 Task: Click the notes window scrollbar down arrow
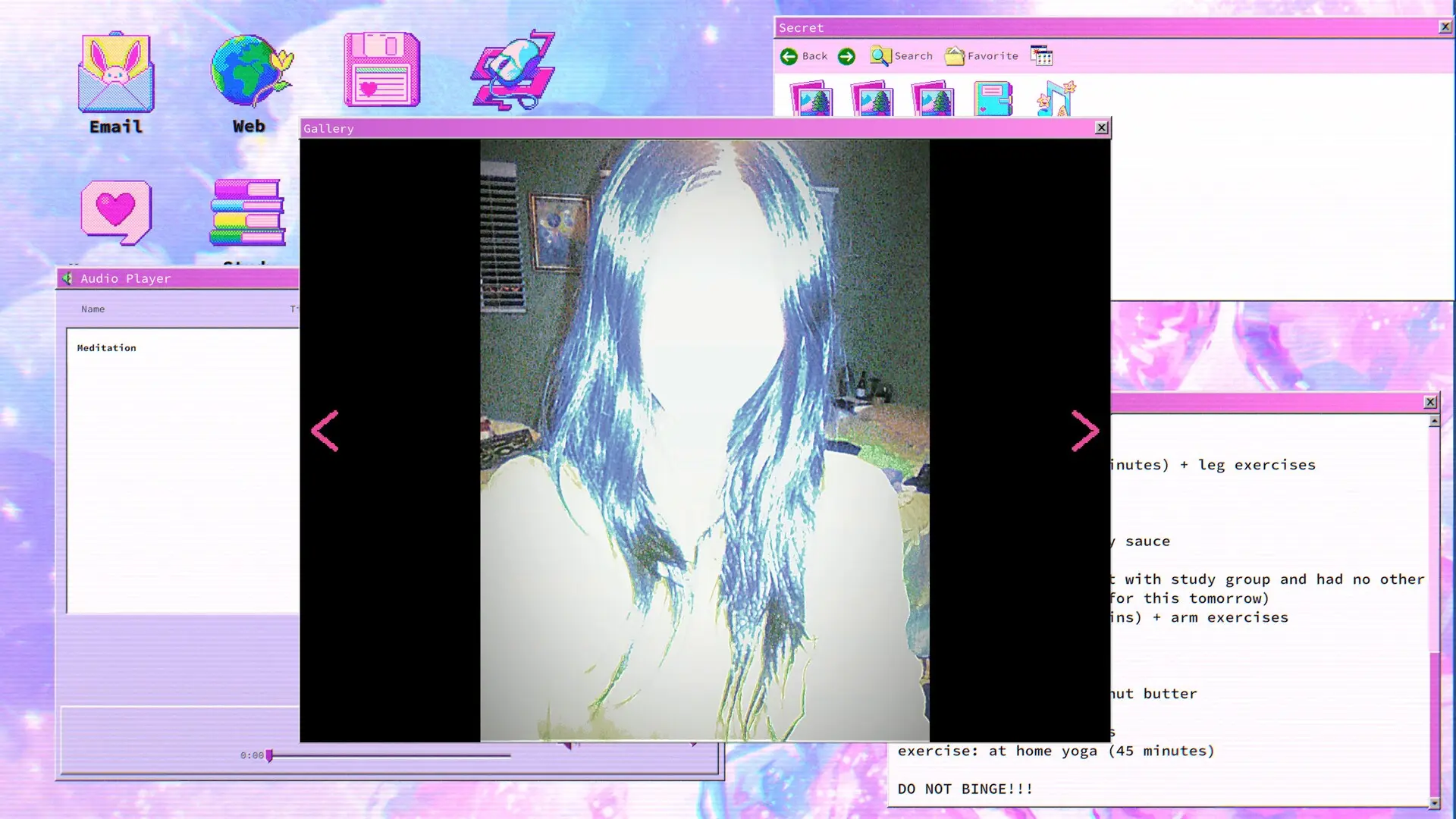(1434, 802)
